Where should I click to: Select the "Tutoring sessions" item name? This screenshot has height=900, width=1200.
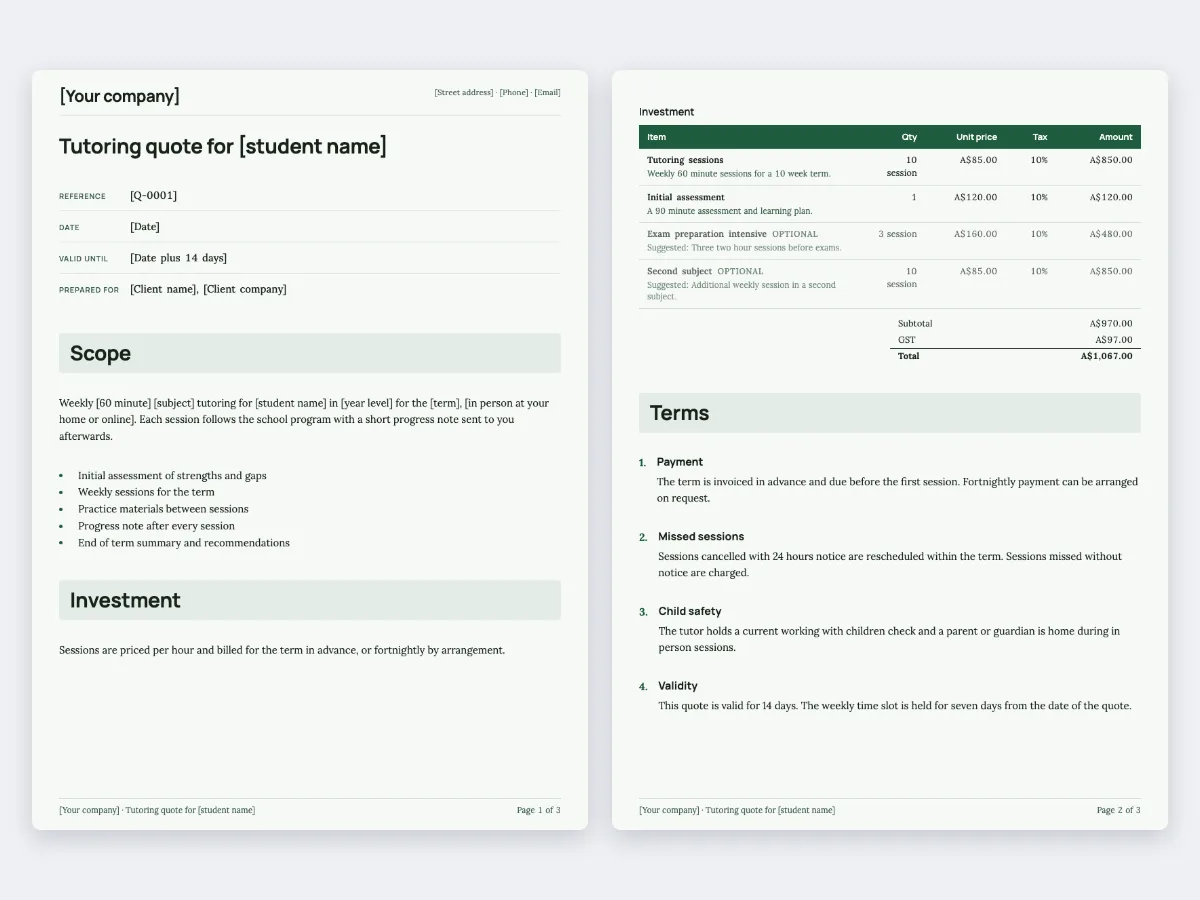pyautogui.click(x=685, y=160)
